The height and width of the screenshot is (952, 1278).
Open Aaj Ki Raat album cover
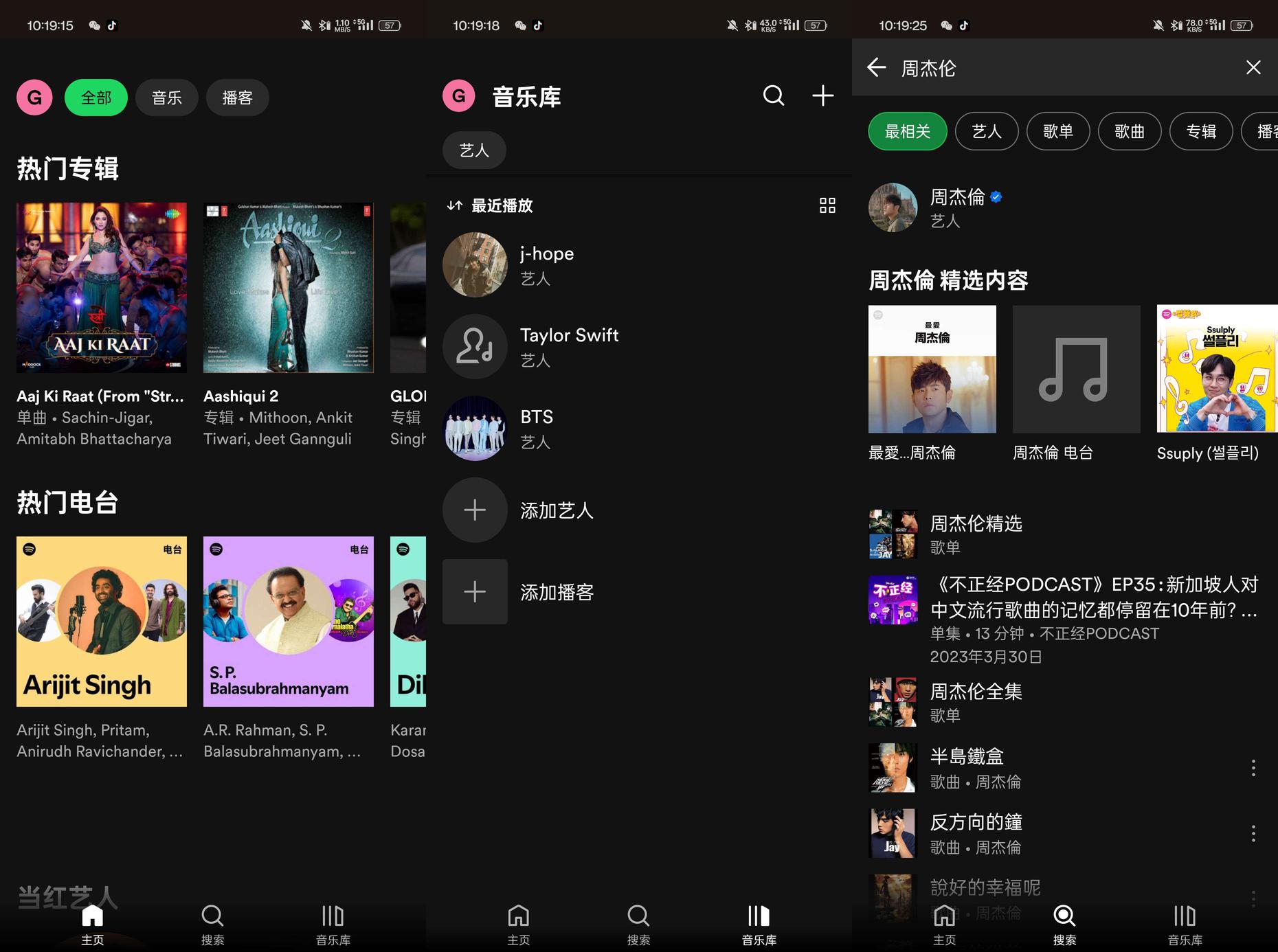[x=102, y=288]
